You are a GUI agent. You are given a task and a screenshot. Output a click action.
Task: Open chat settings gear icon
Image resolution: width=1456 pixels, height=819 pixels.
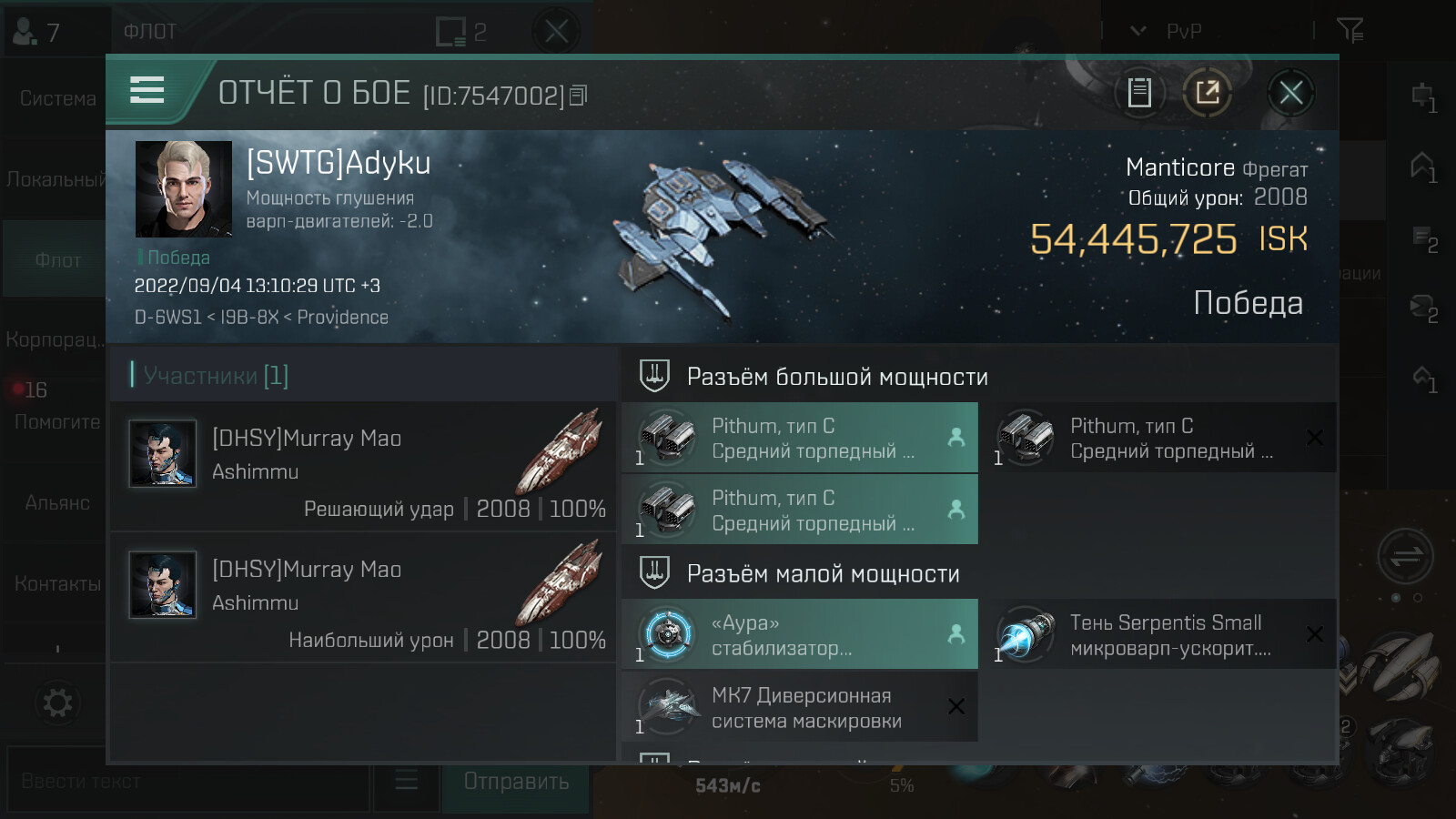point(57,703)
